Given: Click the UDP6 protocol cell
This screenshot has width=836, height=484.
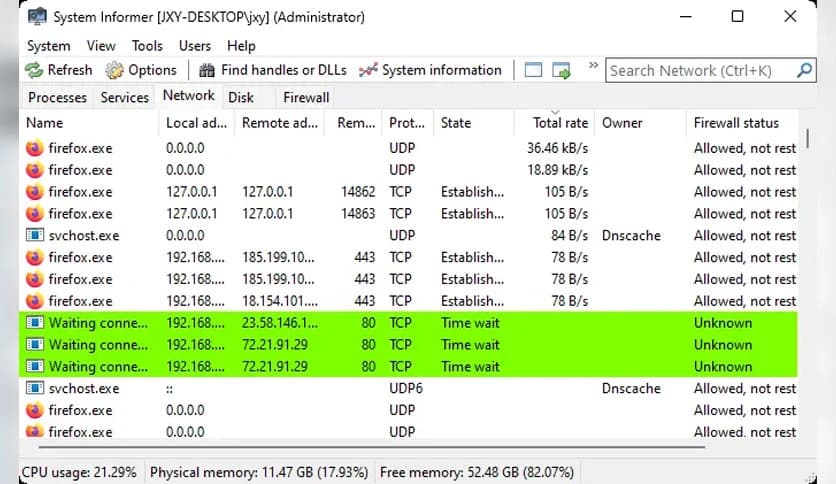Looking at the screenshot, I should [x=406, y=389].
